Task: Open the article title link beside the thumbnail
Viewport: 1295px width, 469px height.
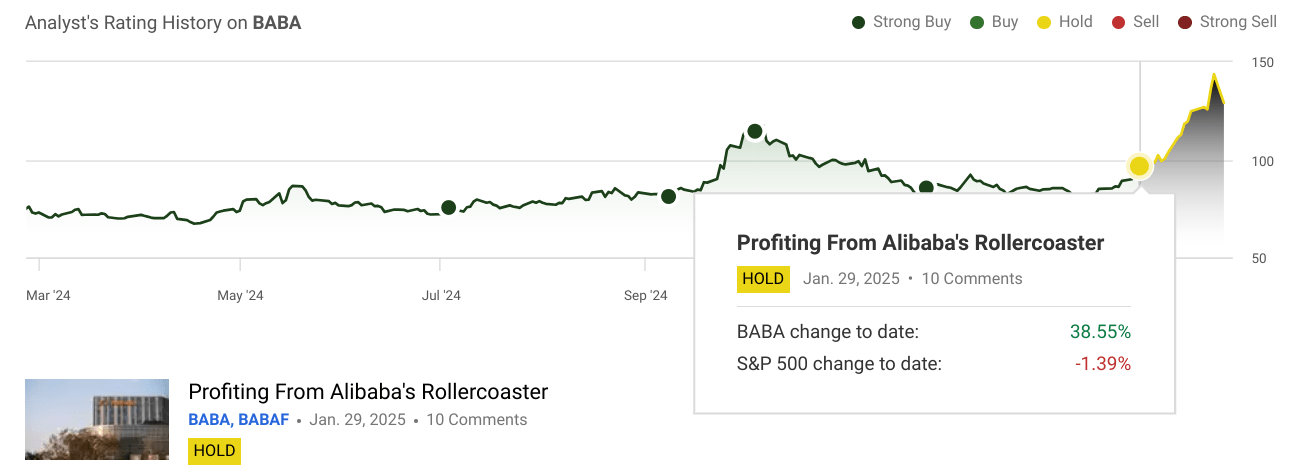Action: [368, 392]
